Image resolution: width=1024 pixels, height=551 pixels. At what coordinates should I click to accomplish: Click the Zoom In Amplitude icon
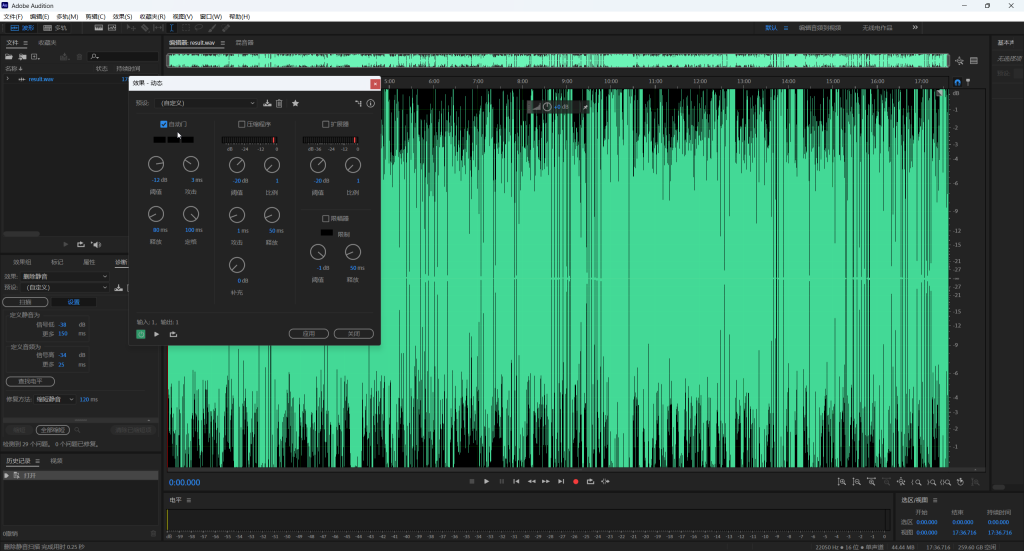point(842,482)
